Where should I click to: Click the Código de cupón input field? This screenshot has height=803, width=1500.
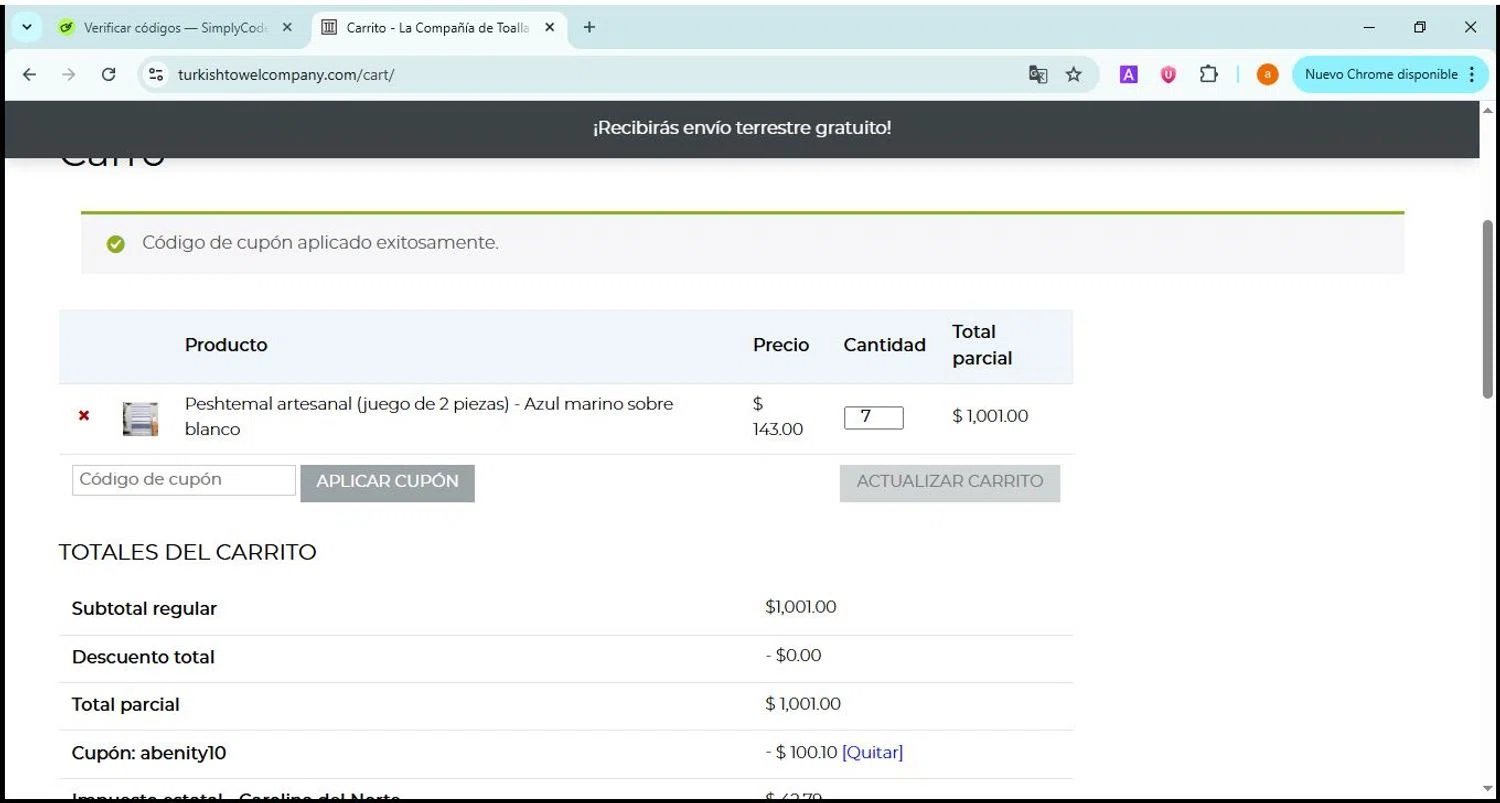pyautogui.click(x=184, y=480)
